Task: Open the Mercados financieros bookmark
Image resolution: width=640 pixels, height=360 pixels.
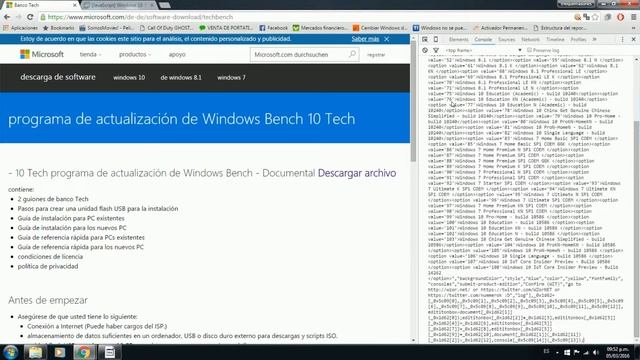Action: point(320,28)
